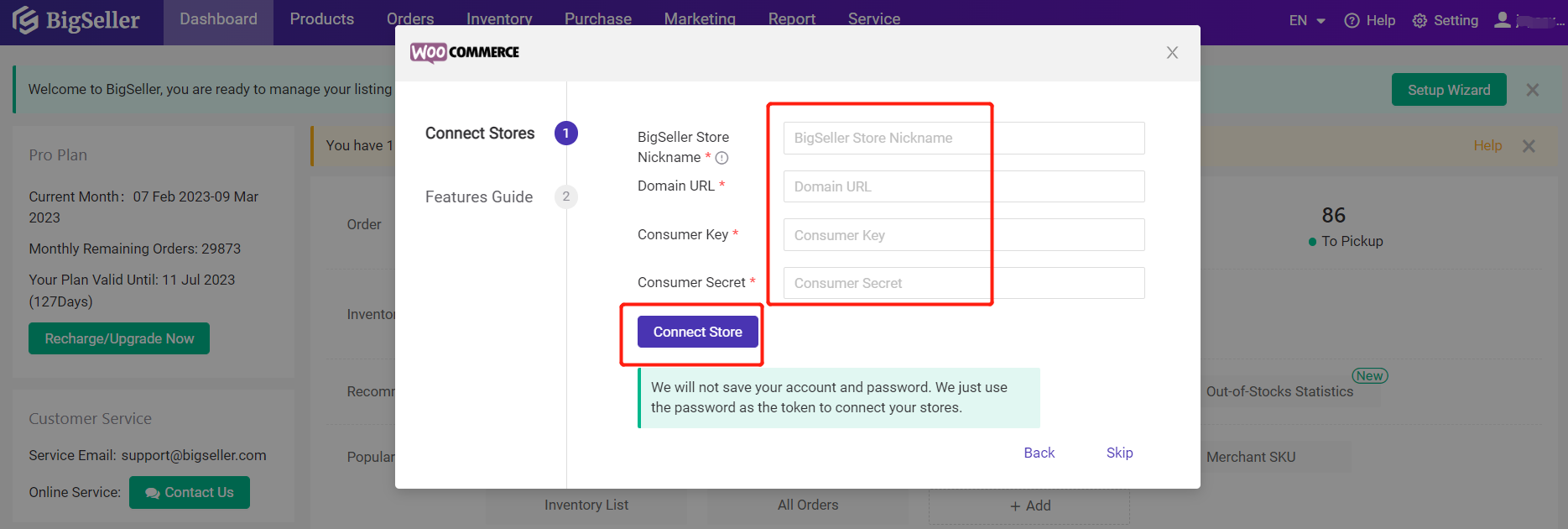This screenshot has height=529, width=1568.
Task: Open the Marketing menu
Action: (700, 19)
